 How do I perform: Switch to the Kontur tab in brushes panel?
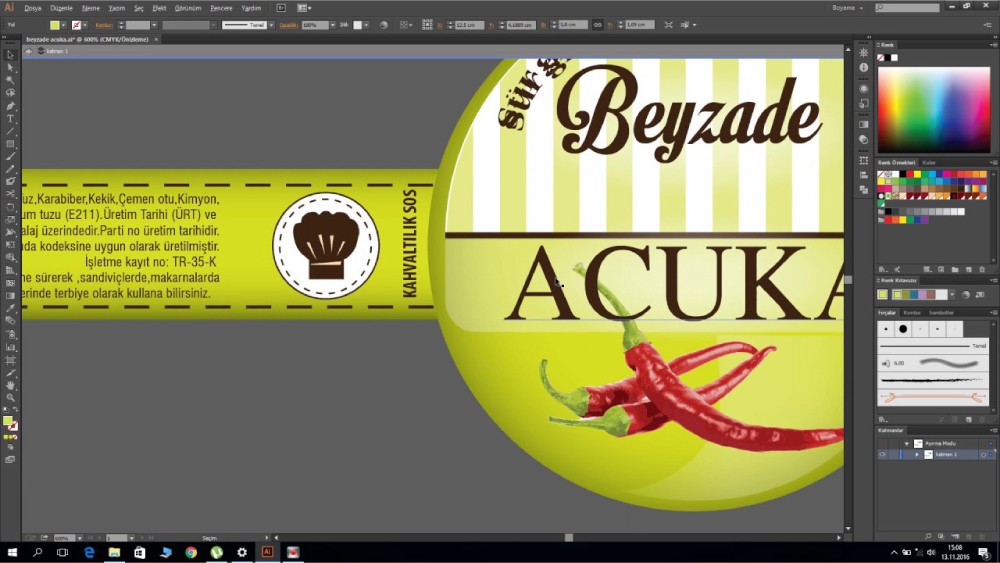[x=912, y=312]
